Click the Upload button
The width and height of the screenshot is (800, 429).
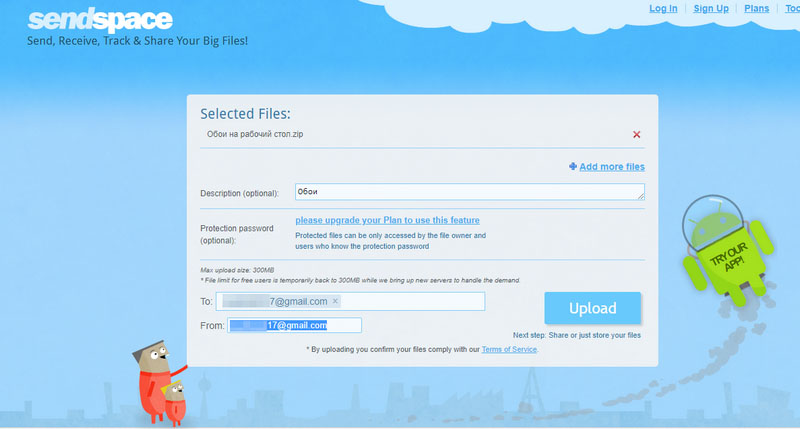(592, 308)
